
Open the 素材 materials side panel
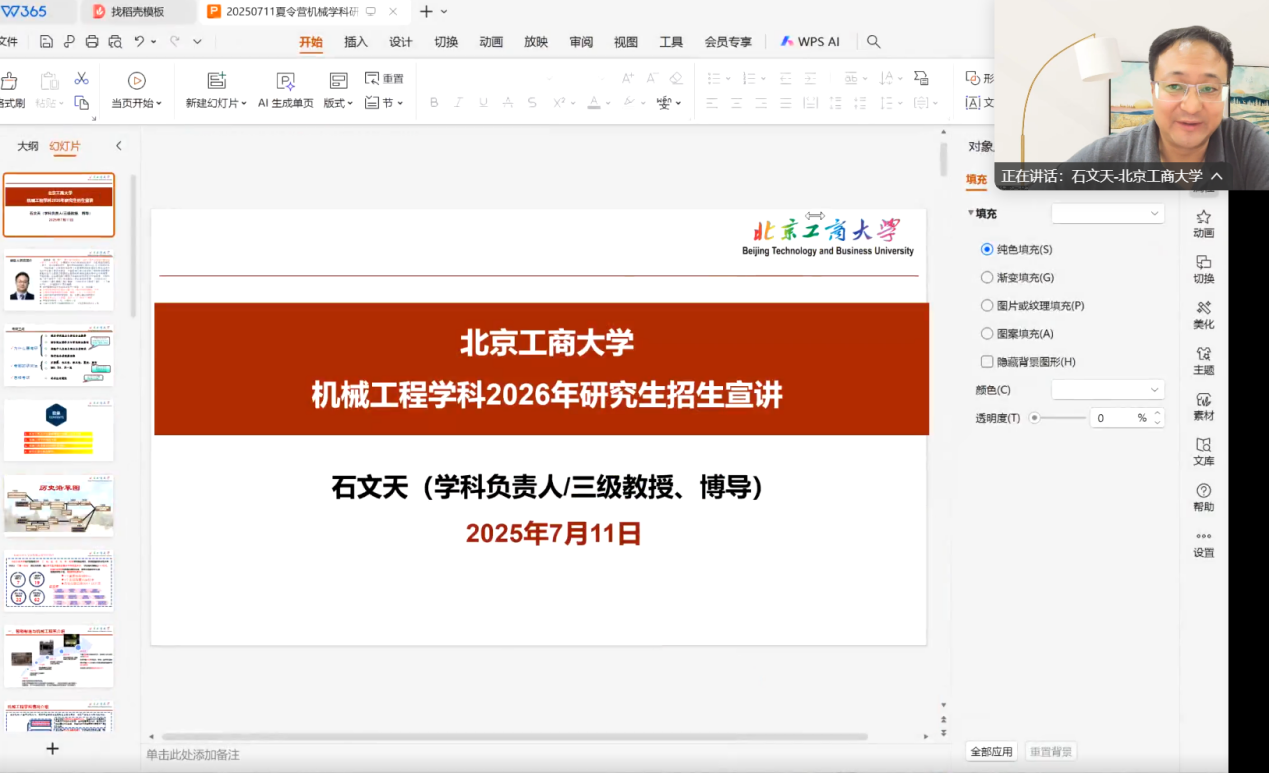(x=1203, y=405)
